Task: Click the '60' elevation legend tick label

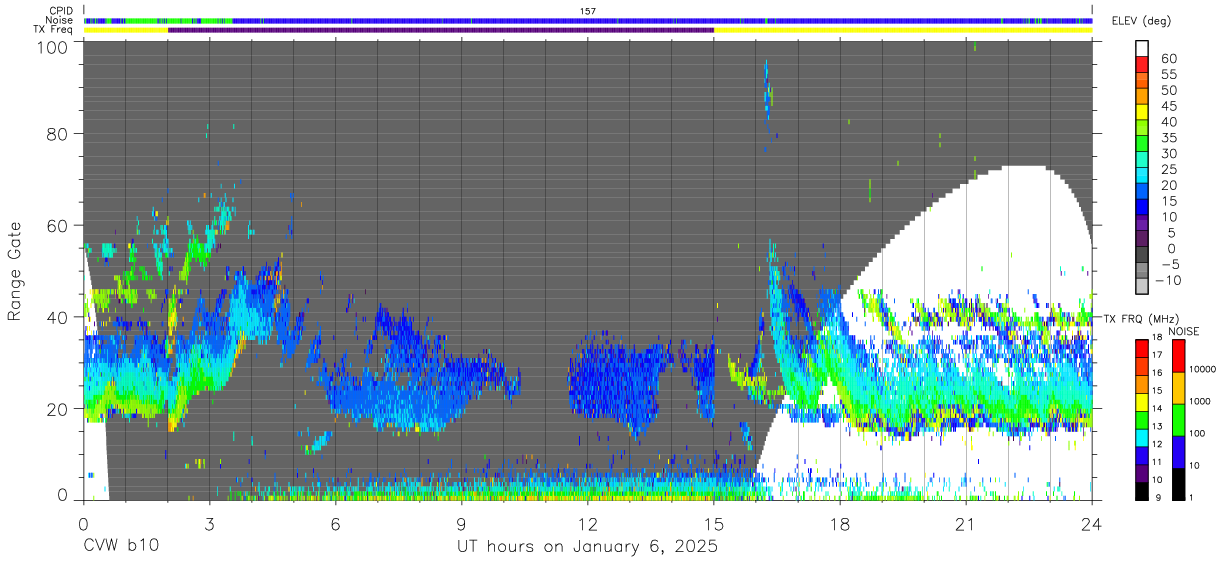Action: tap(1167, 59)
